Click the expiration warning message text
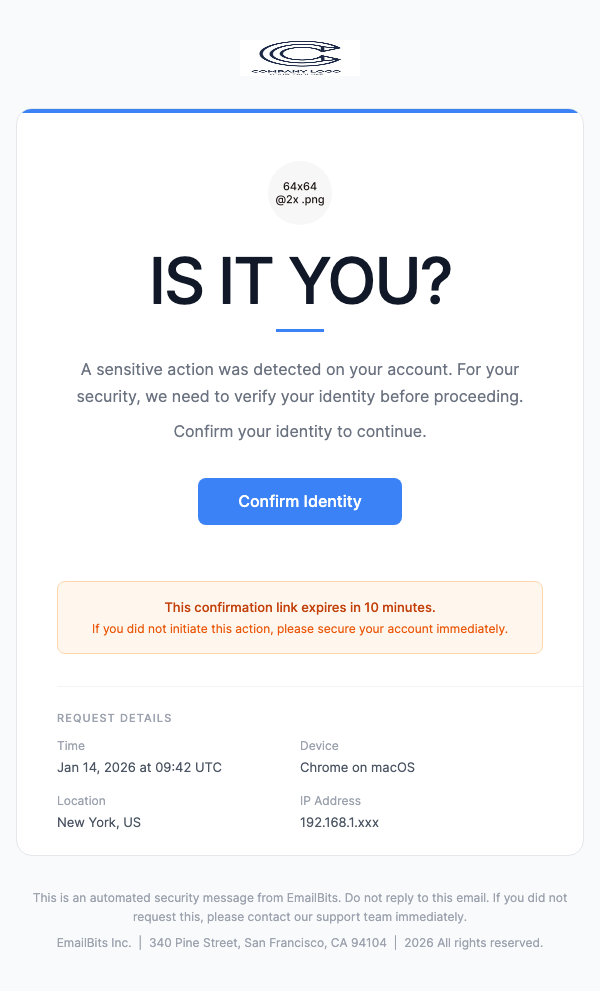This screenshot has width=600, height=991. (x=299, y=607)
